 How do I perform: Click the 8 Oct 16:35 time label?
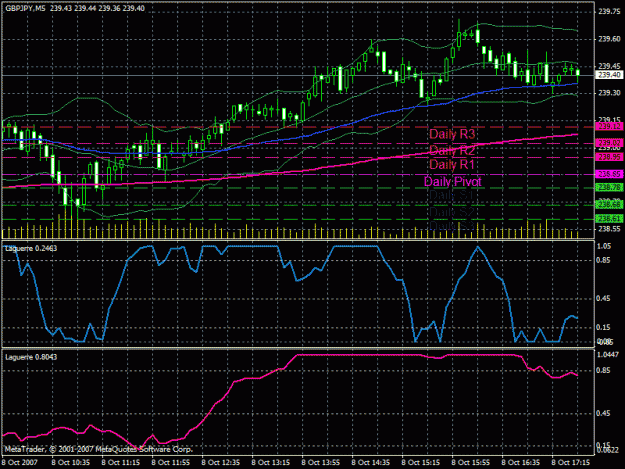point(521,463)
